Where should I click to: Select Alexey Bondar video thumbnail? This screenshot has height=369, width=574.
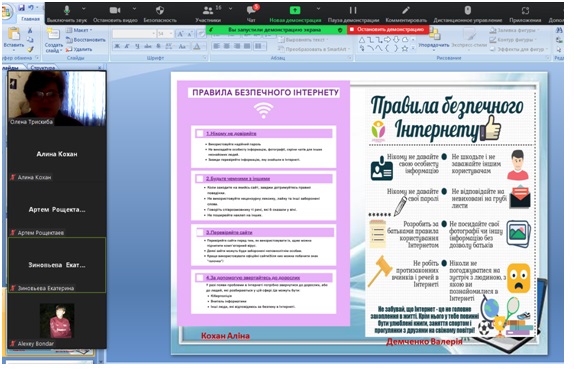point(57,321)
